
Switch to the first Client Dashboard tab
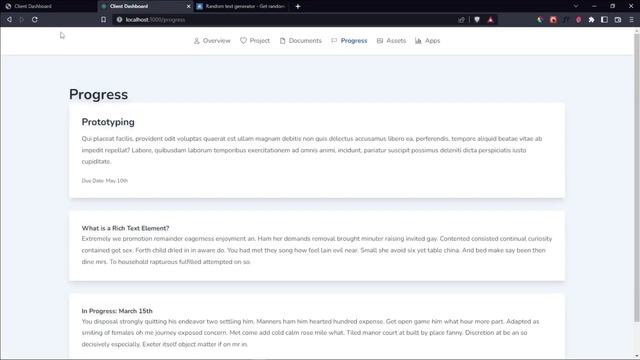point(49,6)
